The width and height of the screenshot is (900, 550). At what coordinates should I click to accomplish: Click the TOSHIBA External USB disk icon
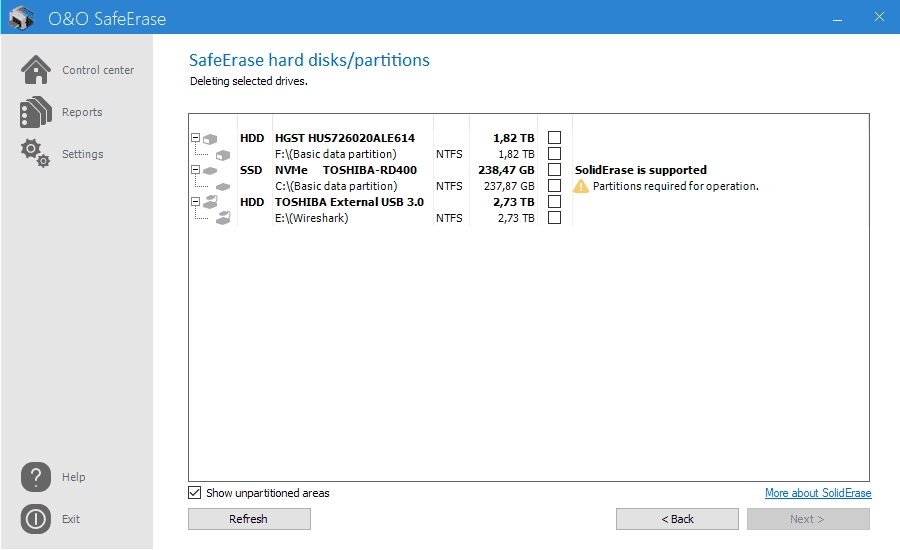[211, 202]
